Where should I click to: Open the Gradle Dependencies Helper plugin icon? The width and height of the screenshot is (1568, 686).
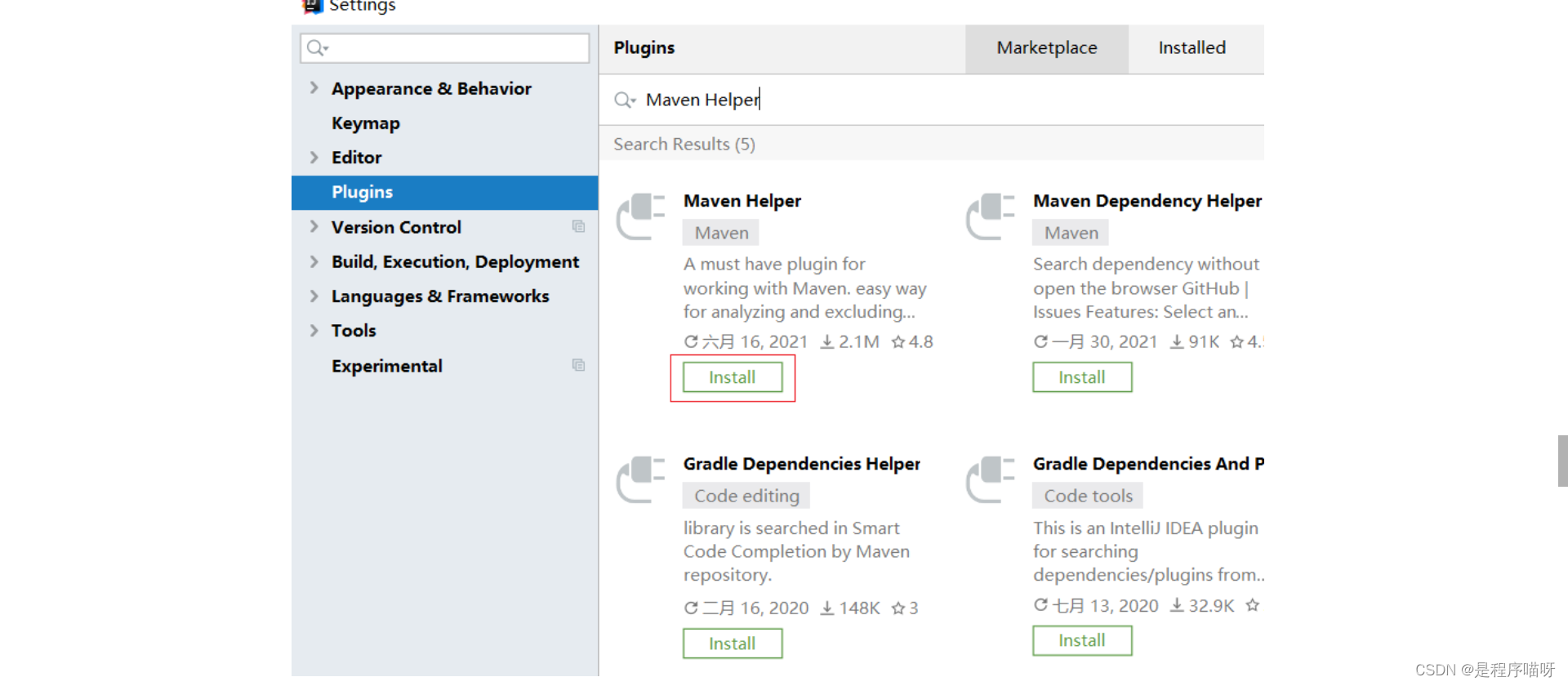pos(641,479)
